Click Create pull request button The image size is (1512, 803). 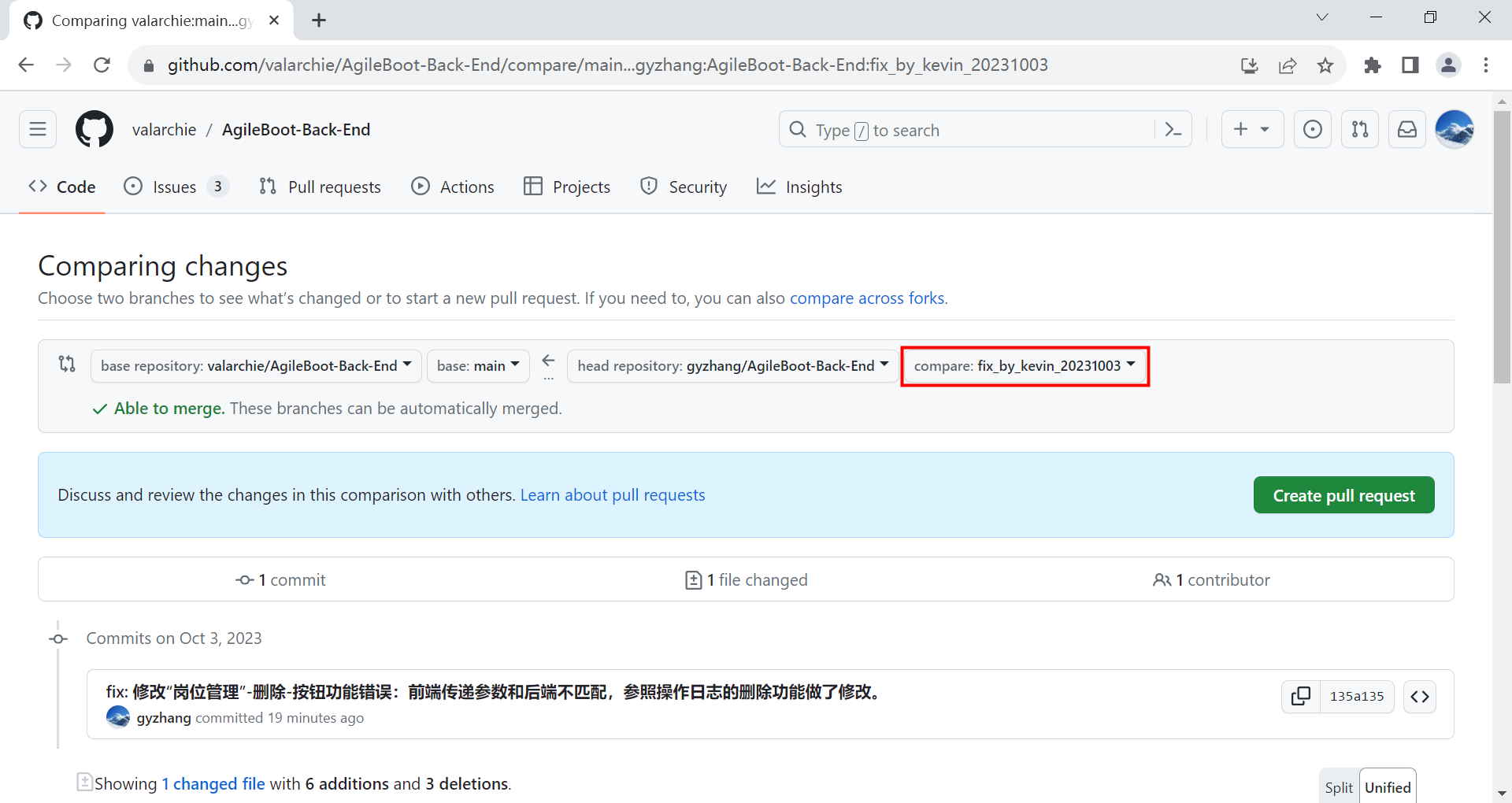[1343, 495]
